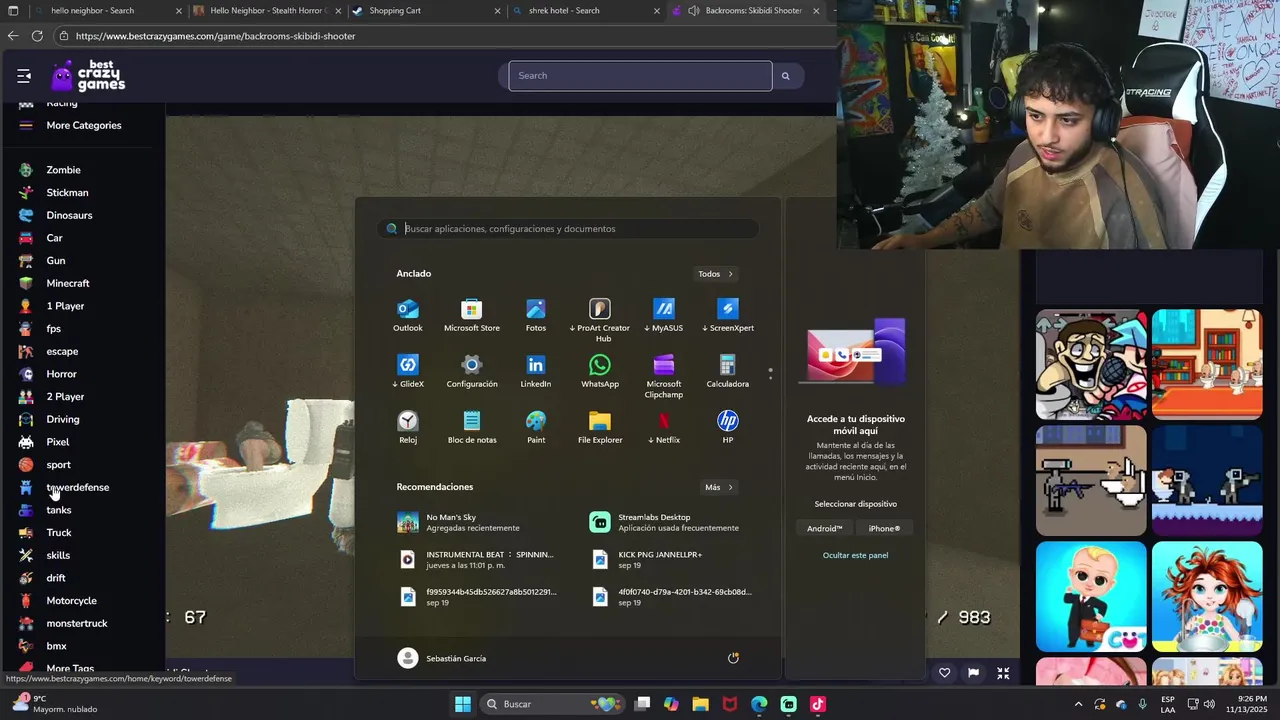Screen dimensions: 1280x720
Task: Launch Microsoft Store pinned app
Action: point(471,315)
